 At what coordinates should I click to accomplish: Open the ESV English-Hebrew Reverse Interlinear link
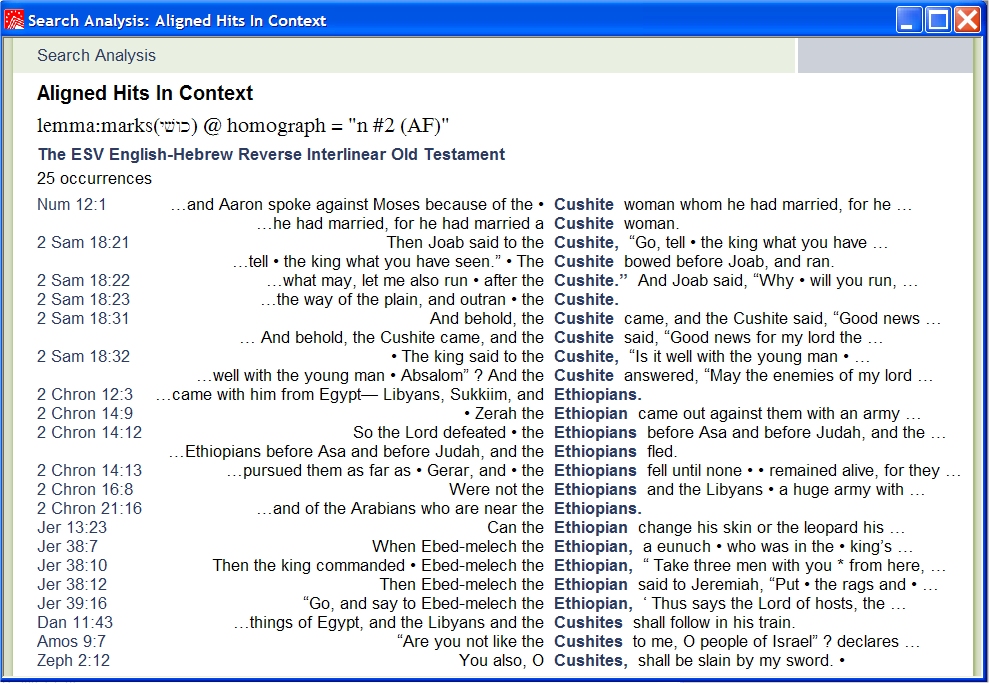[x=271, y=155]
